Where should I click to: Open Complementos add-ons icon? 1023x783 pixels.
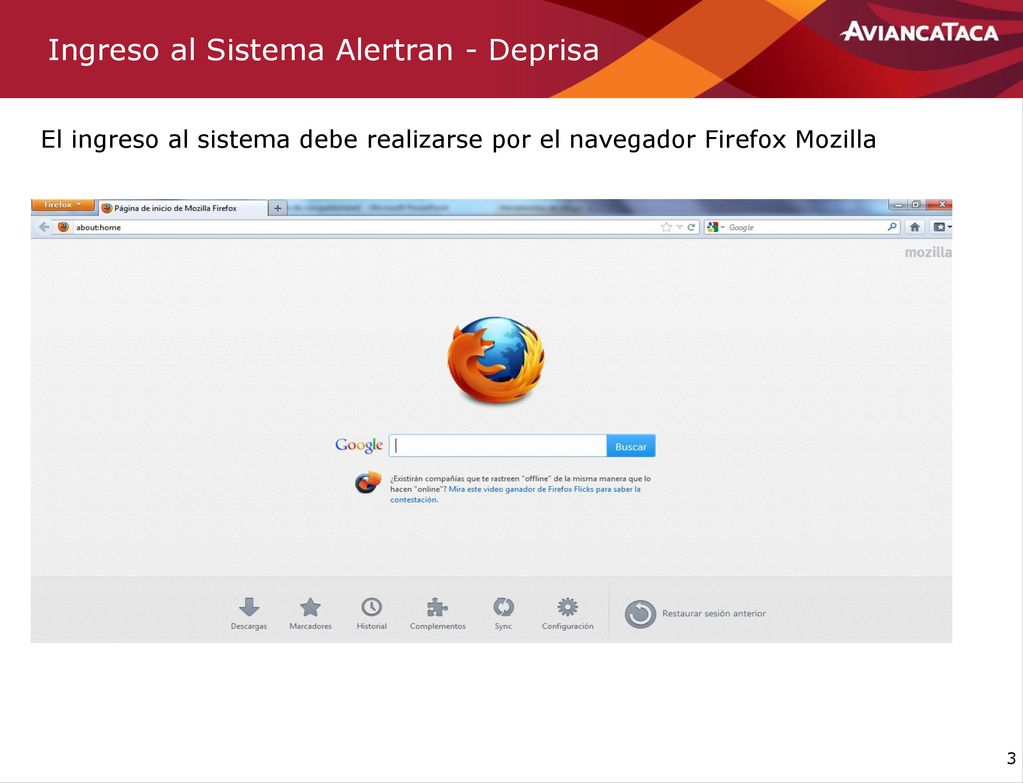coord(438,613)
